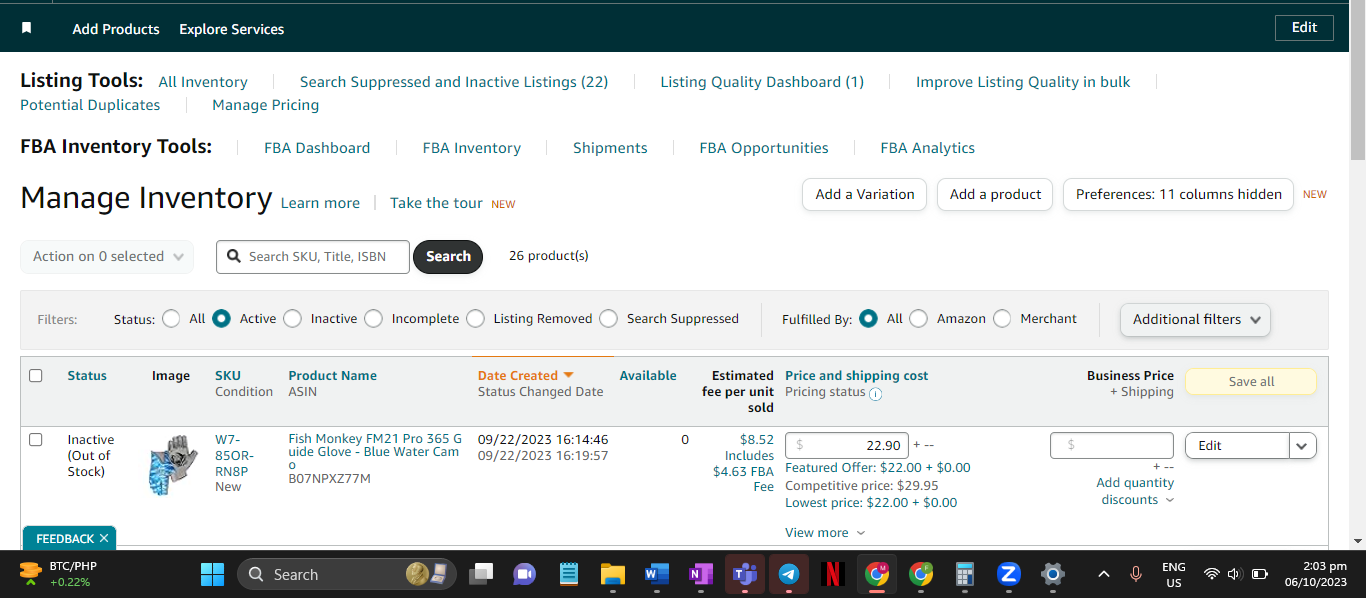1366x598 pixels.
Task: Click the Pricing status info icon
Action: point(875,394)
